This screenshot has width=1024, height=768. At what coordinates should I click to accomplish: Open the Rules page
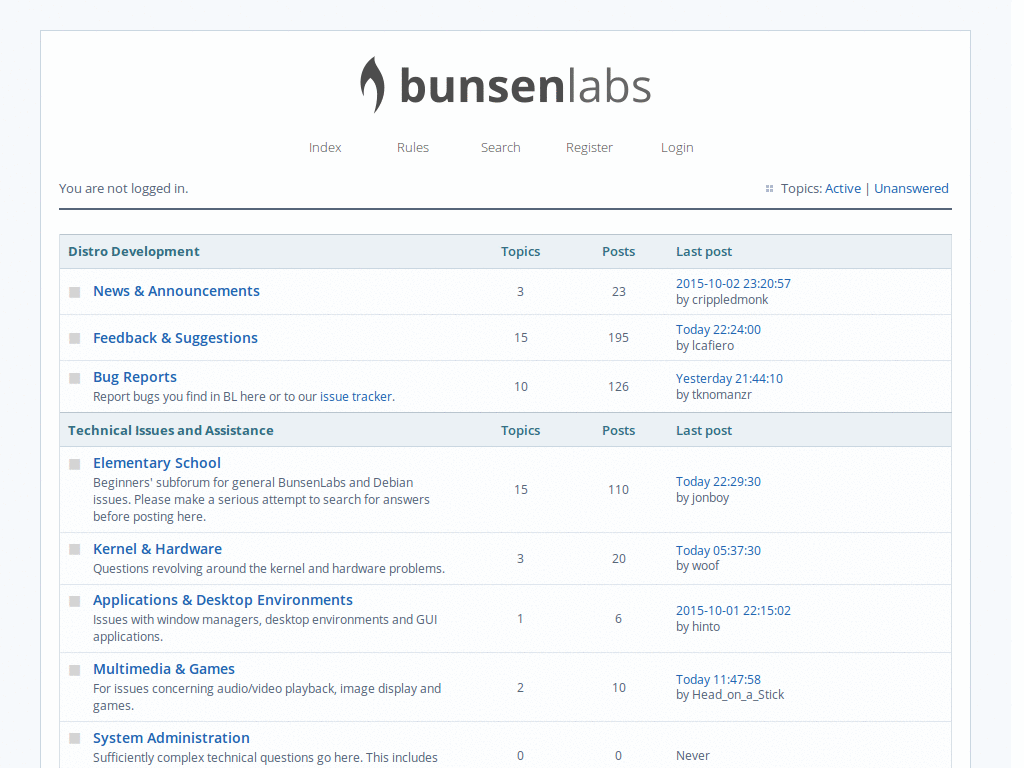412,147
